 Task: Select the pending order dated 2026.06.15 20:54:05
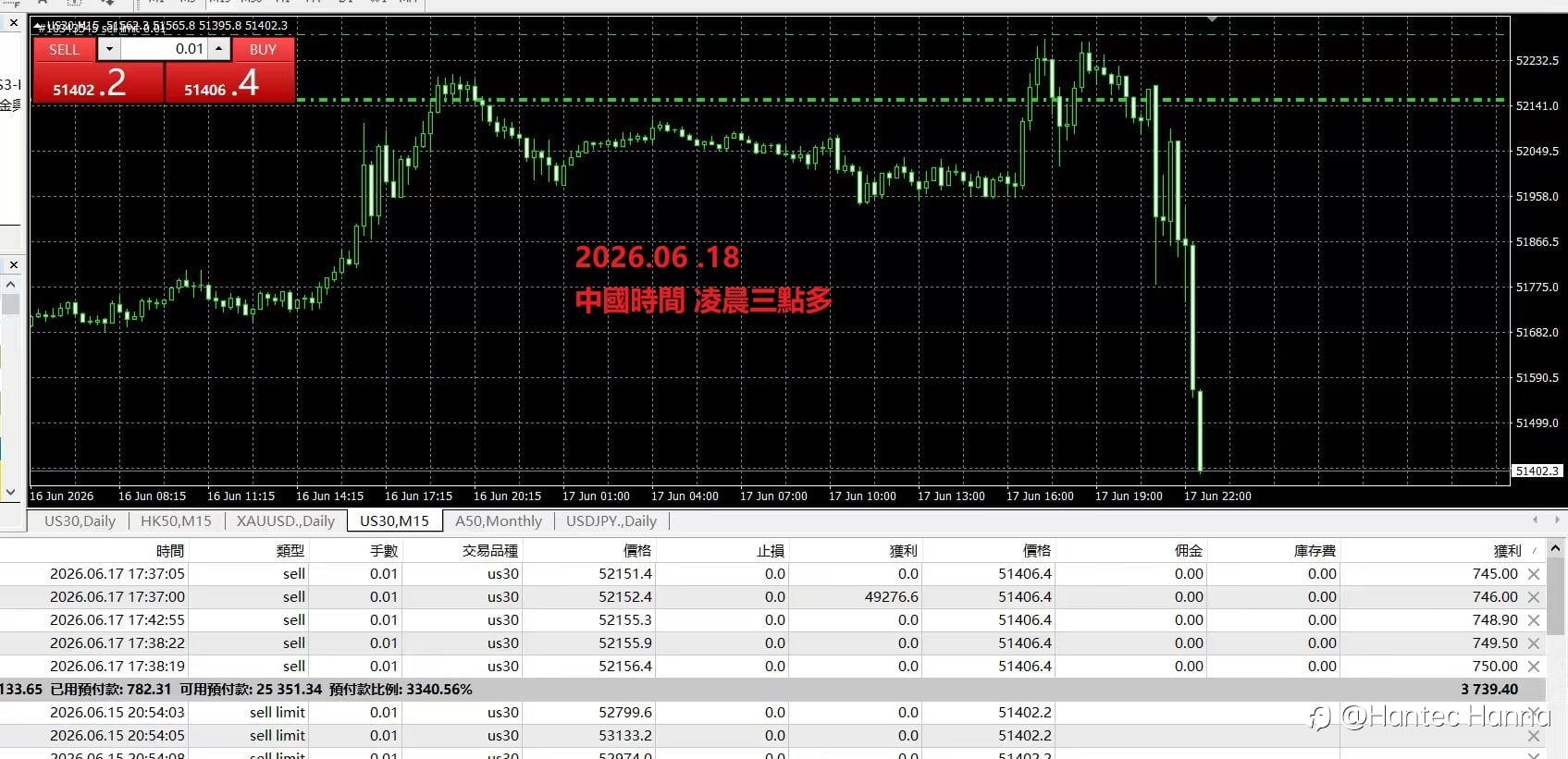coord(772,736)
